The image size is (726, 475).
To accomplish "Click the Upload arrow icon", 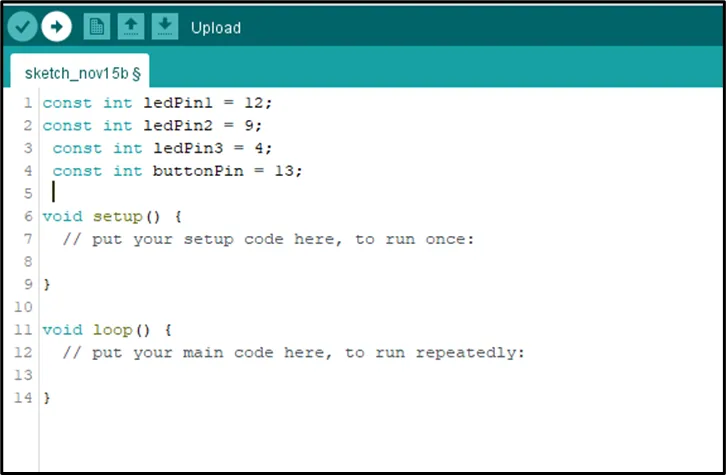I will pos(56,27).
